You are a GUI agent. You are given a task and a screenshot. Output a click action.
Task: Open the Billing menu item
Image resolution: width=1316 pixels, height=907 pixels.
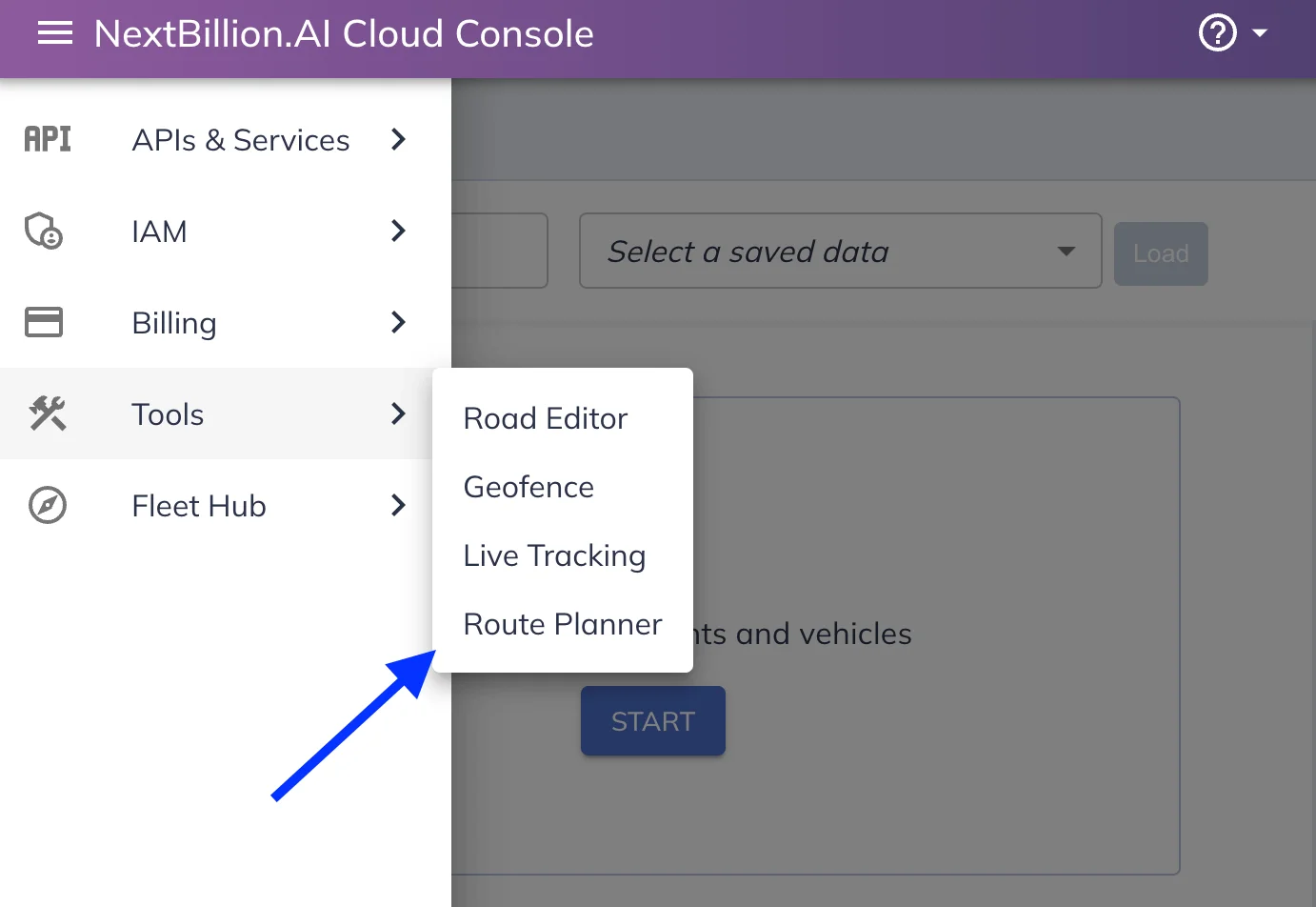point(226,322)
